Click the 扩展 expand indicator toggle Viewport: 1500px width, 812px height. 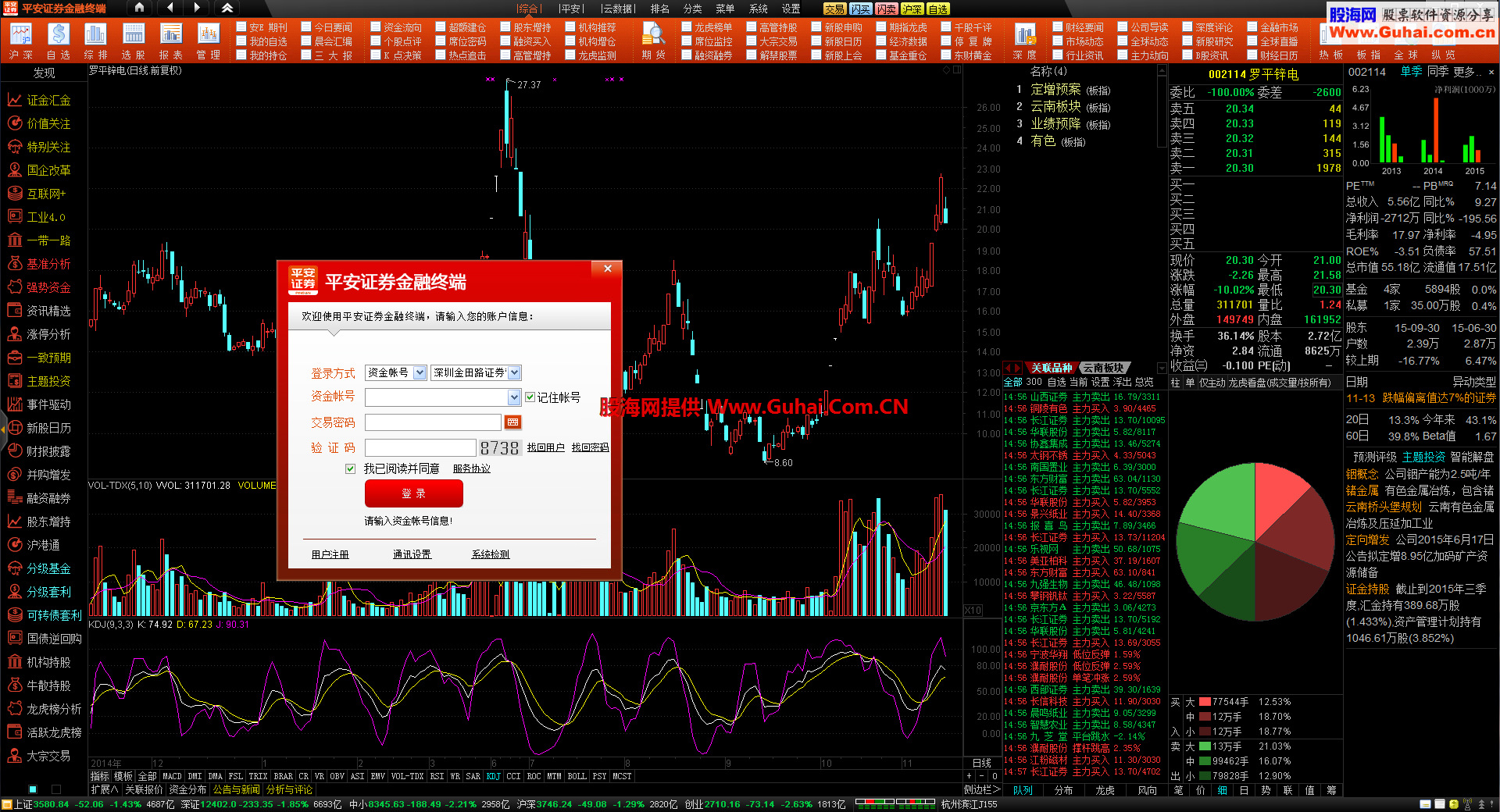click(x=104, y=789)
